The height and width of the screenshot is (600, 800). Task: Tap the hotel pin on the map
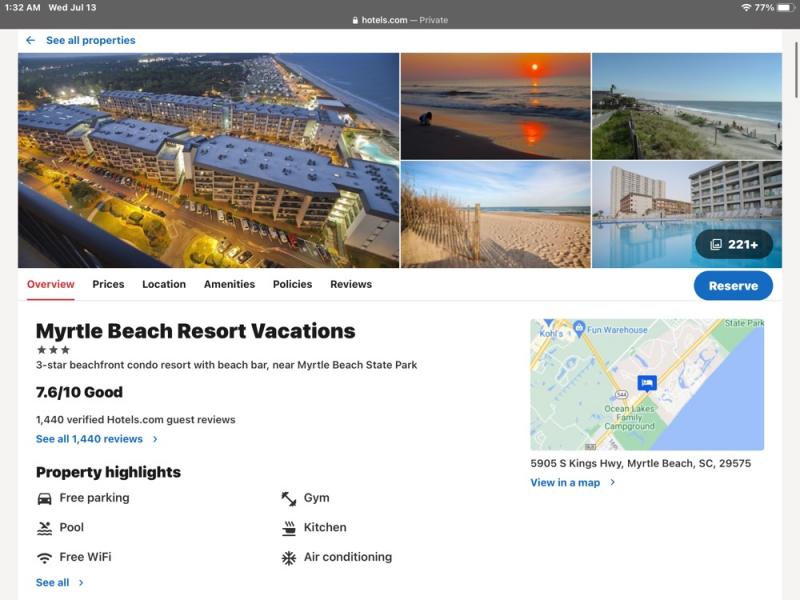[647, 383]
